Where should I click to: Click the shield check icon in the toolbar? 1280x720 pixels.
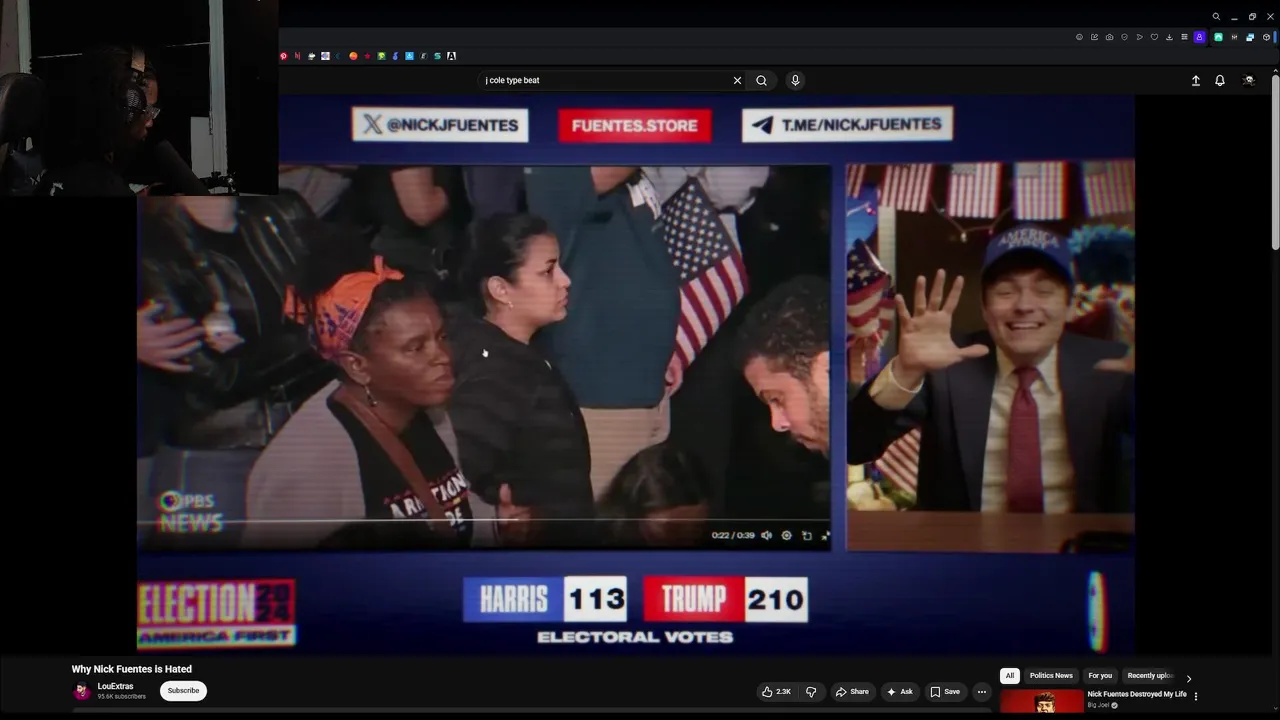point(1124,37)
